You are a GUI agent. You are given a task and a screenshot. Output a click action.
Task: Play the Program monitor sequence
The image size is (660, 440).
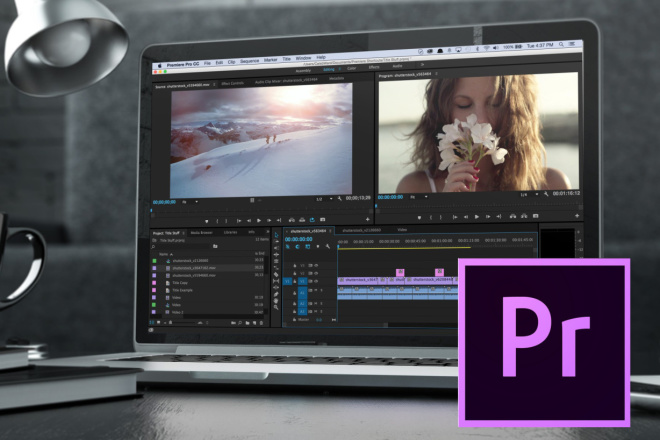tap(477, 217)
